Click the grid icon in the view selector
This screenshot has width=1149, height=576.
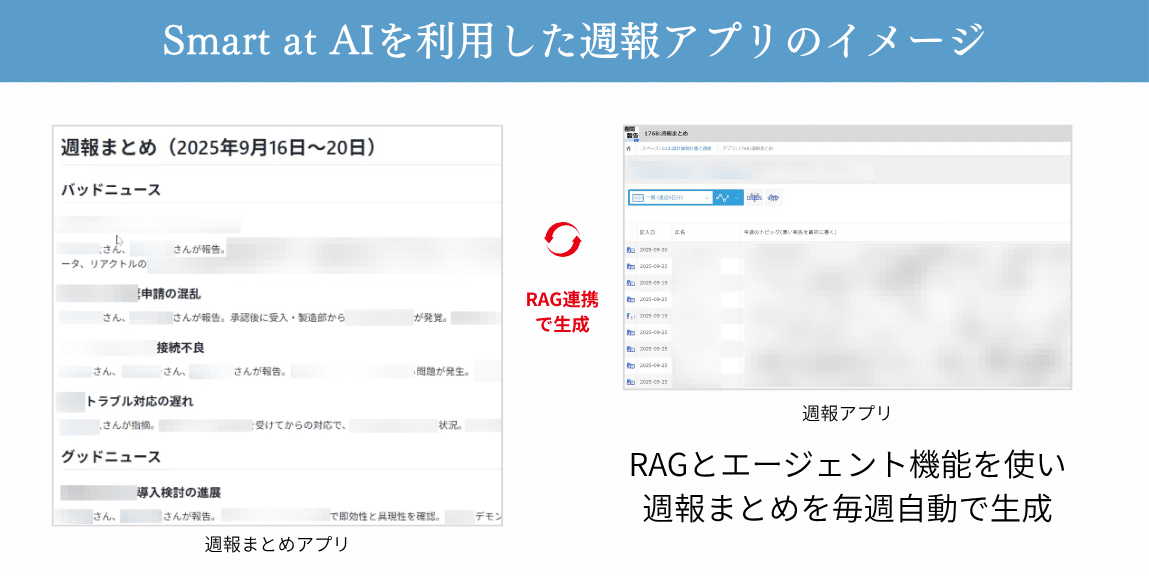click(637, 198)
